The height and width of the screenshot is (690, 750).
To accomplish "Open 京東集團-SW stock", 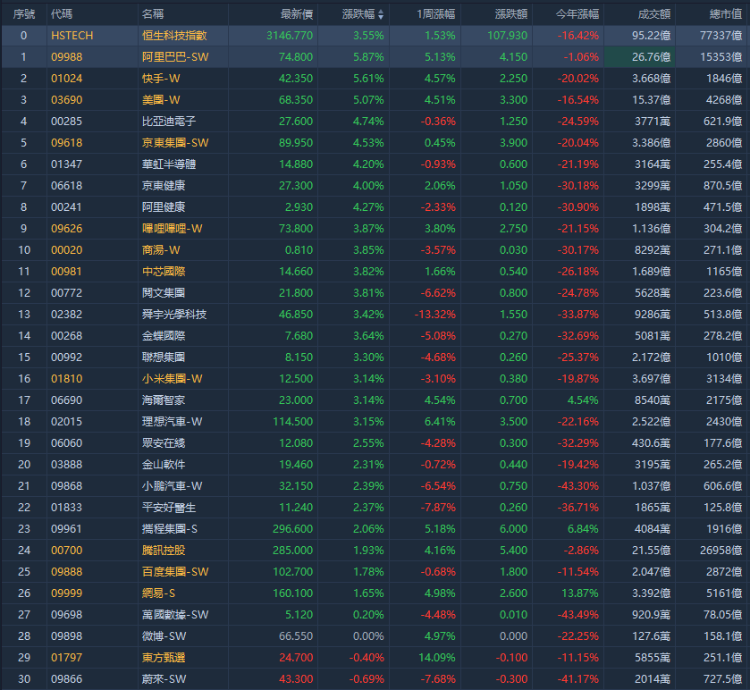I will (175, 142).
